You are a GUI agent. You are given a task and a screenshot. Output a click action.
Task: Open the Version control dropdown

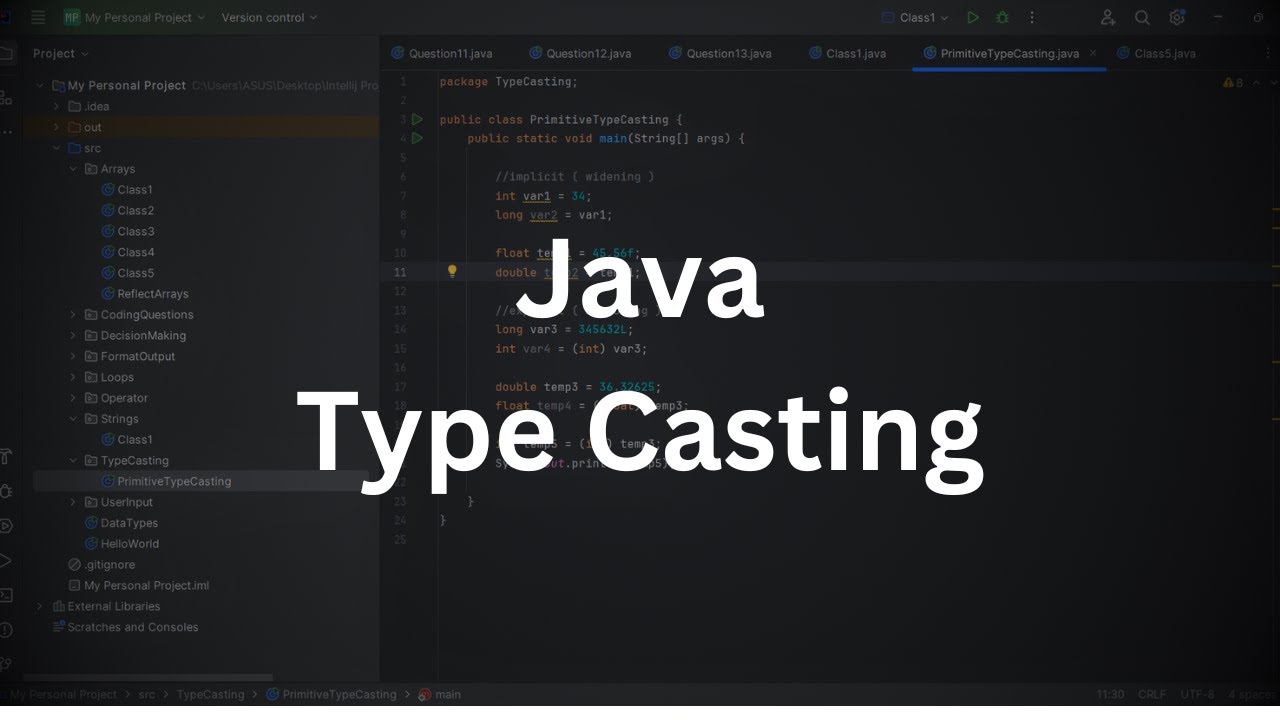coord(269,17)
